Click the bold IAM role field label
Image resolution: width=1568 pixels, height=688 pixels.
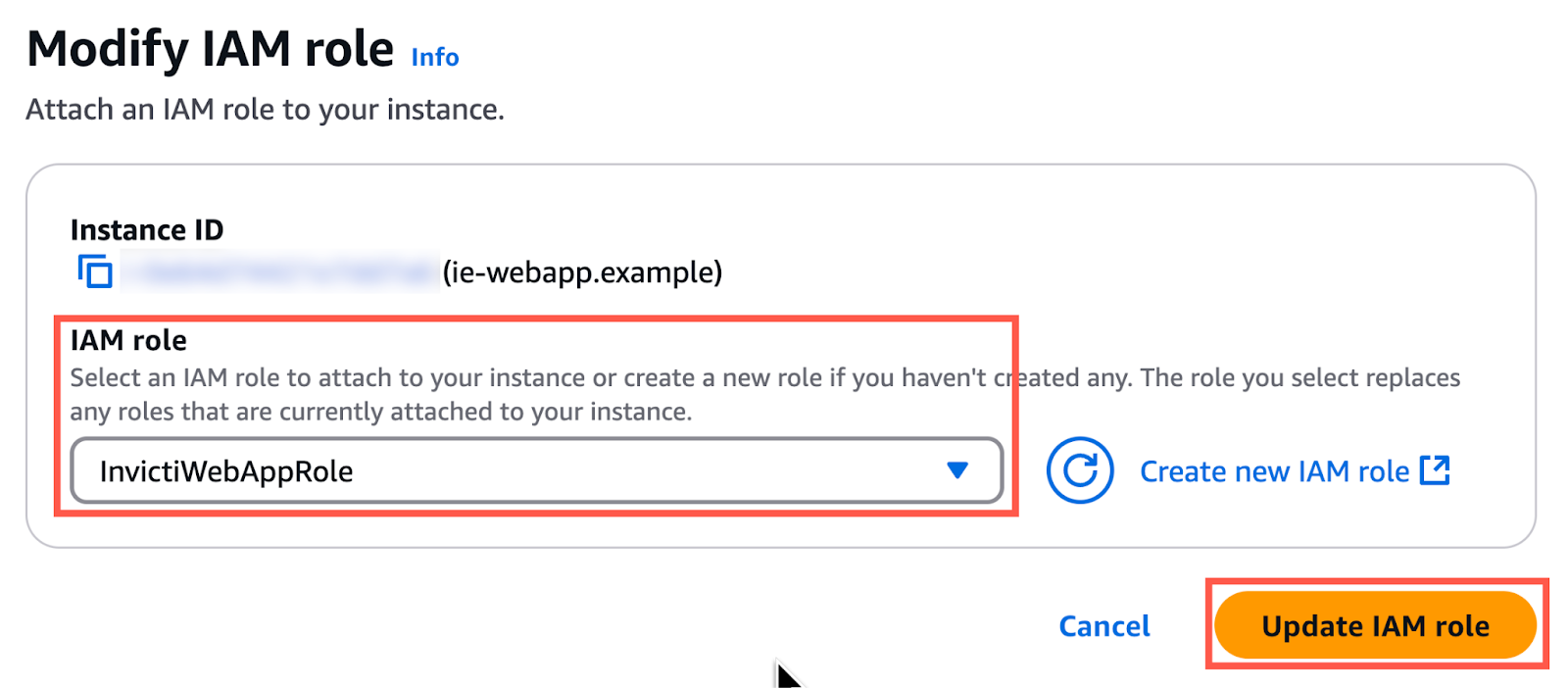coord(128,340)
